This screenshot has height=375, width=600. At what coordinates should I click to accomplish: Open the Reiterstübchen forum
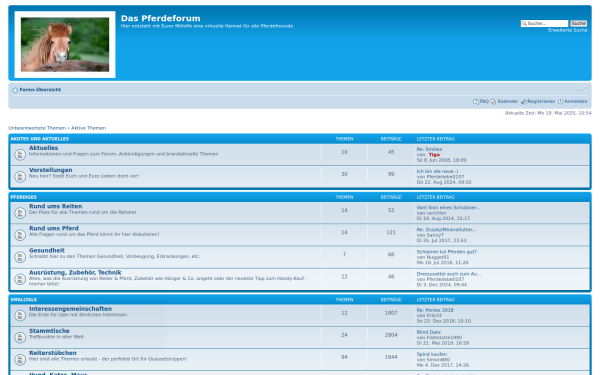tap(53, 353)
